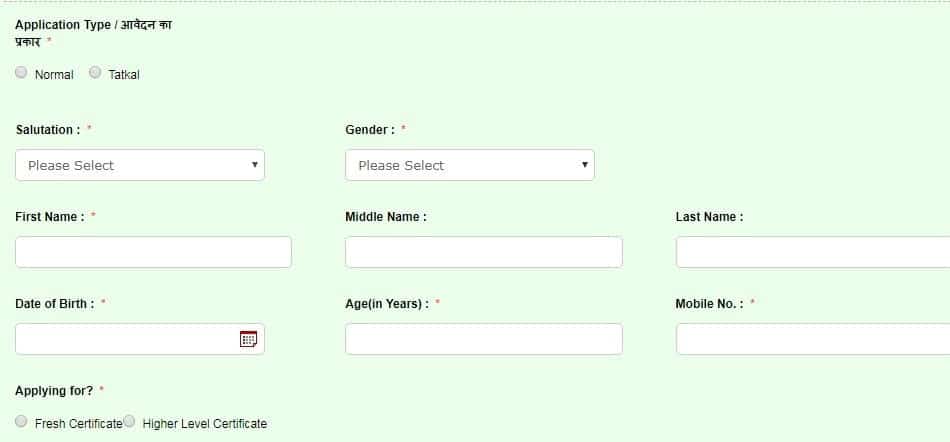
Task: Click the Fresh Certificate label text
Action: 79,424
